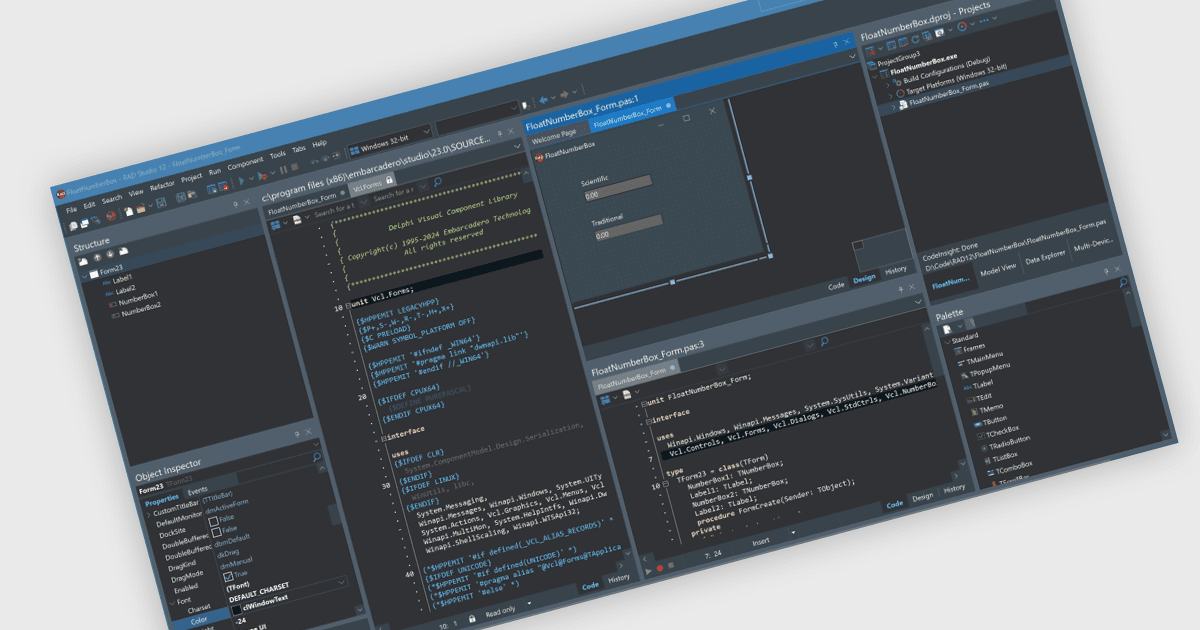
Task: Open the Model View tab
Action: pos(998,268)
